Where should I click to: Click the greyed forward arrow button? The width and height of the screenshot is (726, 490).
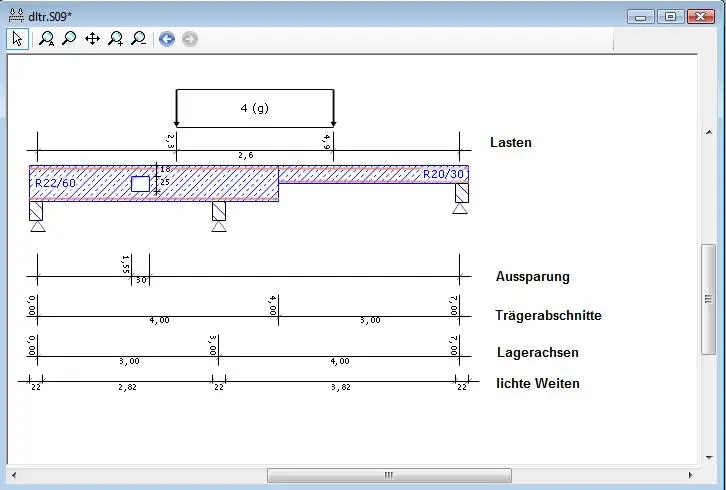pyautogui.click(x=190, y=39)
